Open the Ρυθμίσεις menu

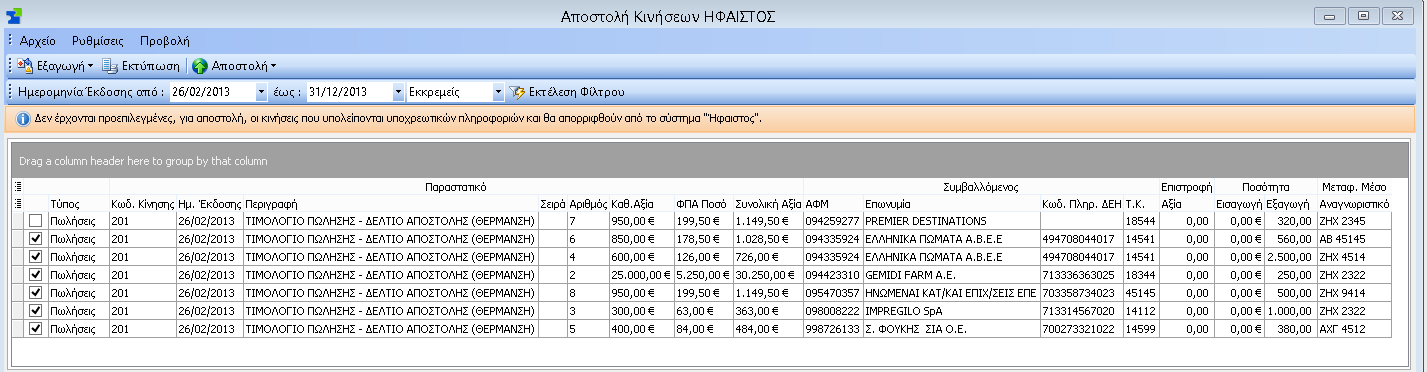click(x=98, y=41)
